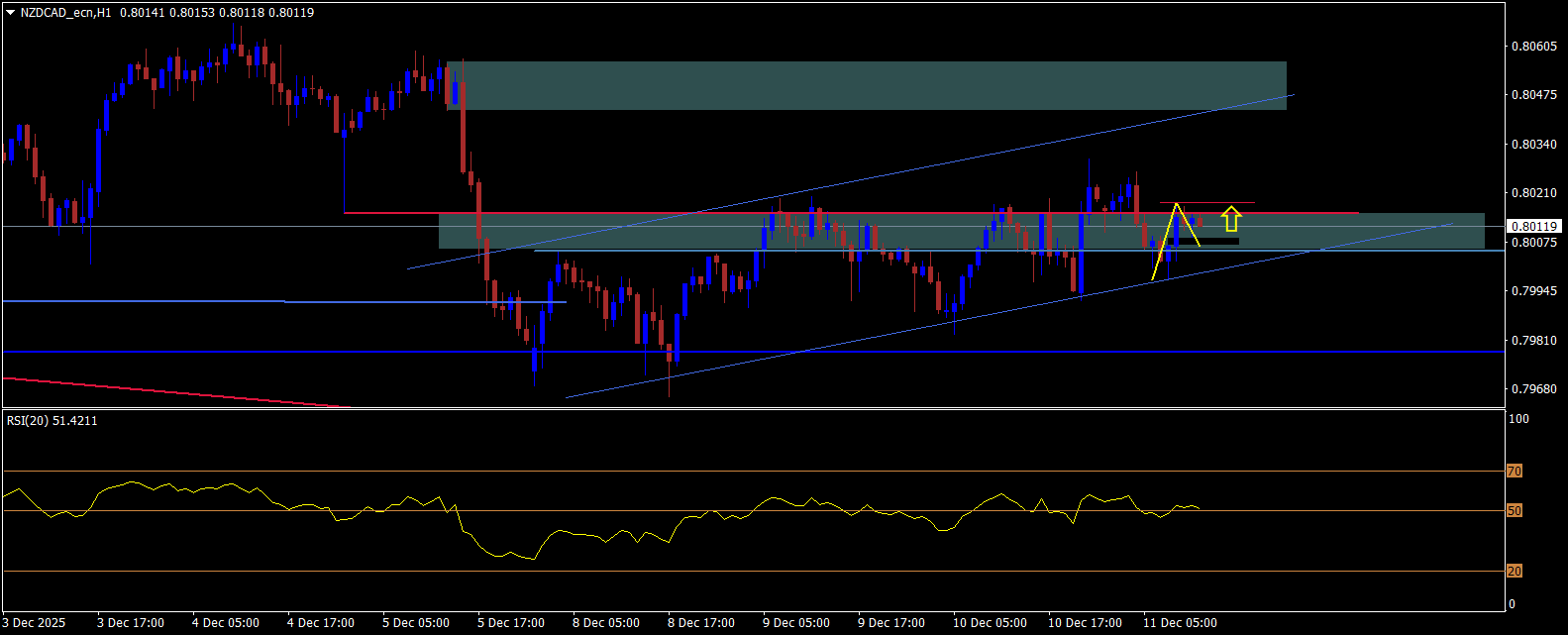Click the RSI(20) indicator label
This screenshot has width=1568, height=635.
(52, 421)
